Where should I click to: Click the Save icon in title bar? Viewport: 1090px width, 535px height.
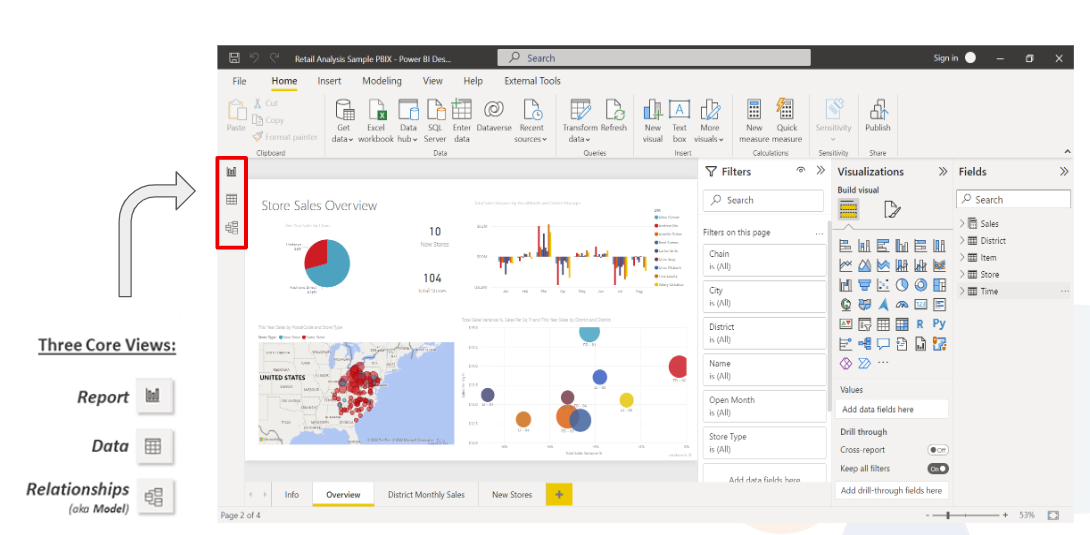(x=234, y=58)
